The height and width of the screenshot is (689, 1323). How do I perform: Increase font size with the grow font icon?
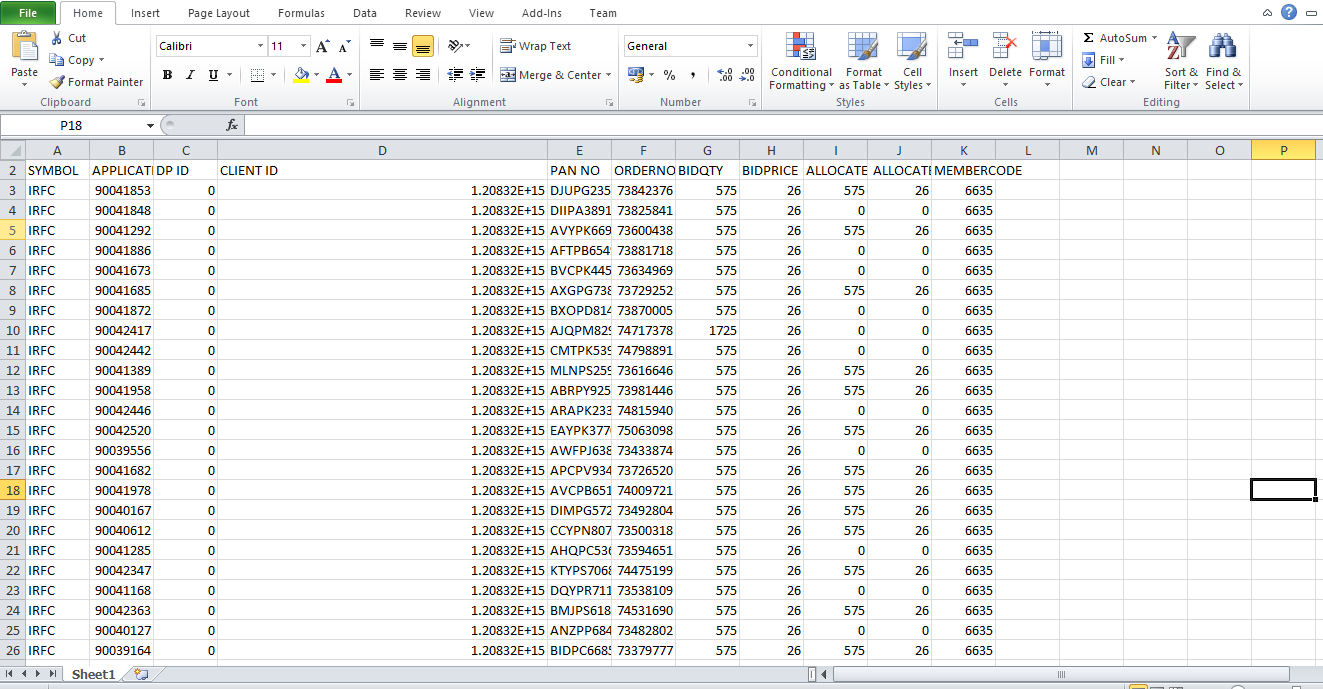pos(322,46)
